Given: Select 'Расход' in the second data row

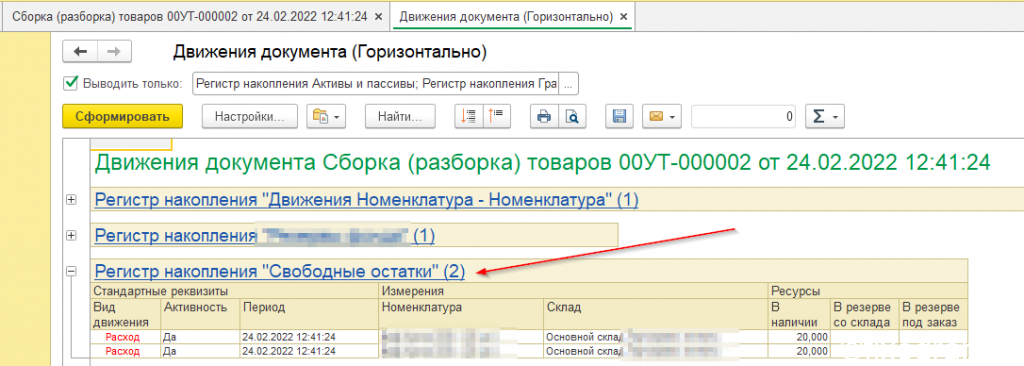Looking at the screenshot, I should tap(125, 351).
